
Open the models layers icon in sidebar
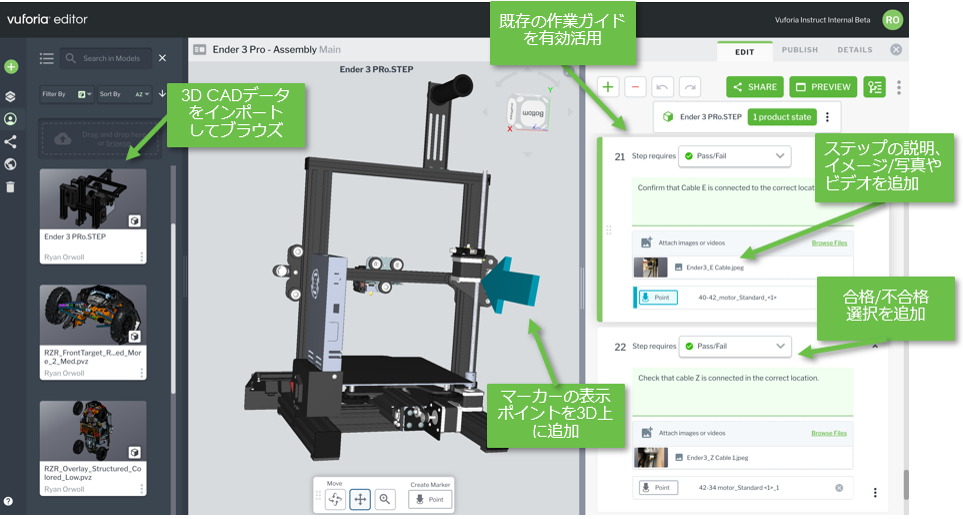point(10,96)
